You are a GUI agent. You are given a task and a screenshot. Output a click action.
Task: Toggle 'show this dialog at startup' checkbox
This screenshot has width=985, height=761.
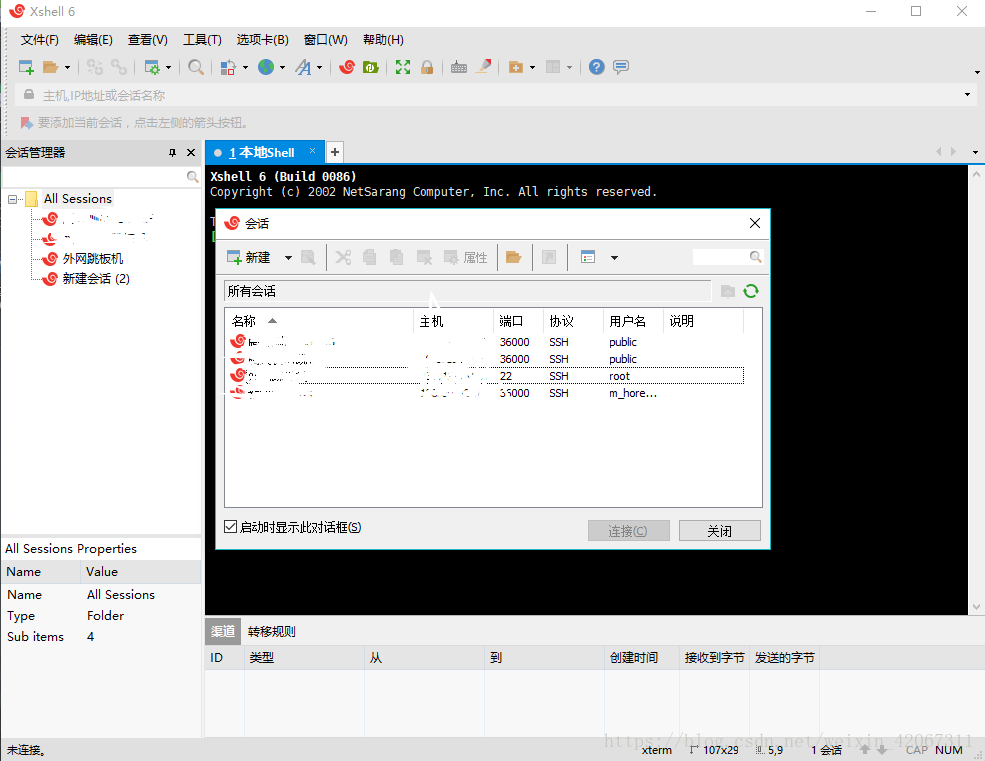[x=231, y=527]
